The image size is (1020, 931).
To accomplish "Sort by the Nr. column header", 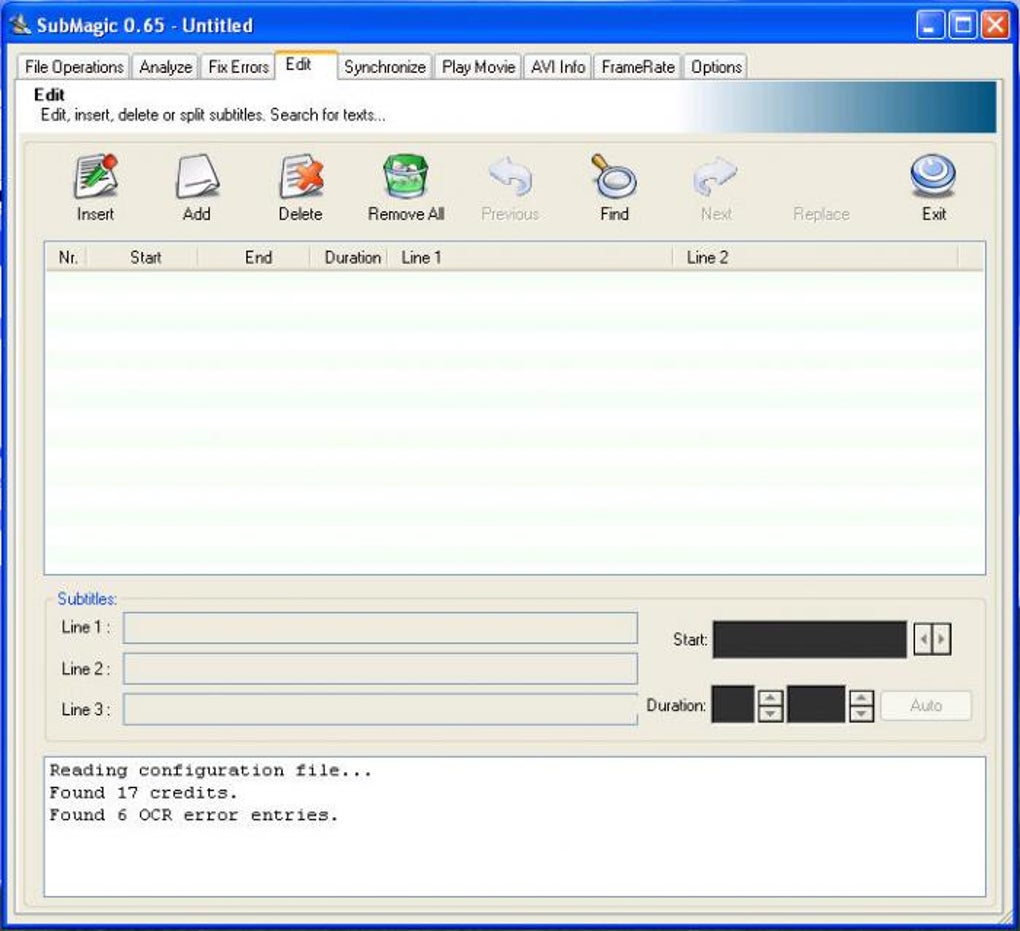I will 66,258.
